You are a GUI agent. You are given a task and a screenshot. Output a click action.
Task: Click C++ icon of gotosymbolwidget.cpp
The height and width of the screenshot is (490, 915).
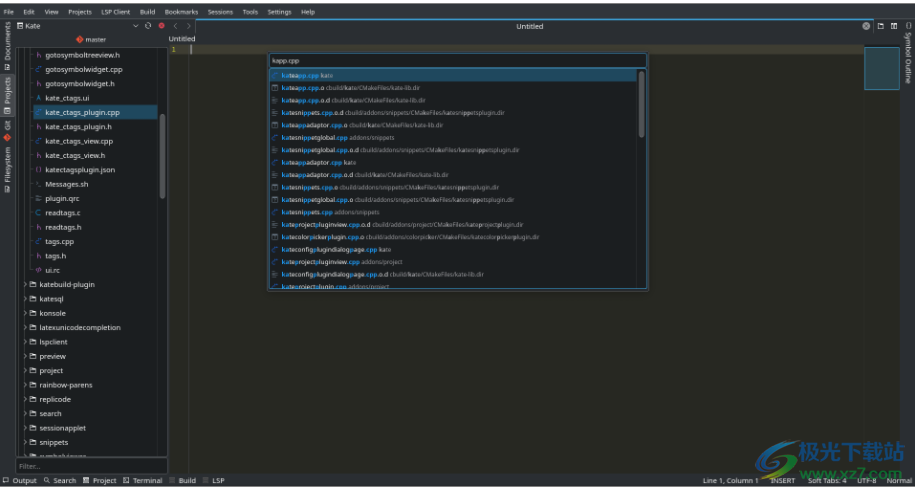coord(39,69)
